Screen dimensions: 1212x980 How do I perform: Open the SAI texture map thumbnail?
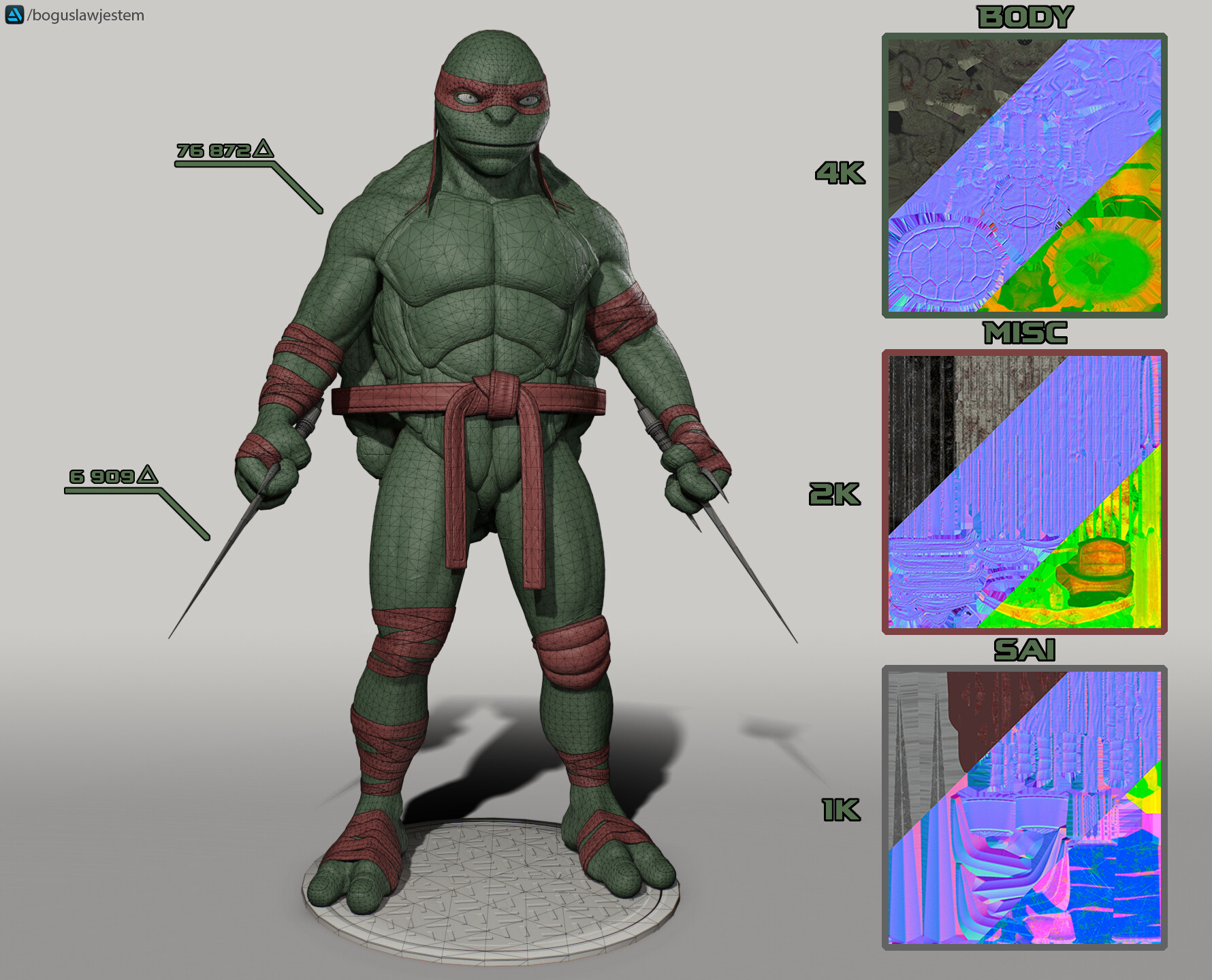(1025, 808)
